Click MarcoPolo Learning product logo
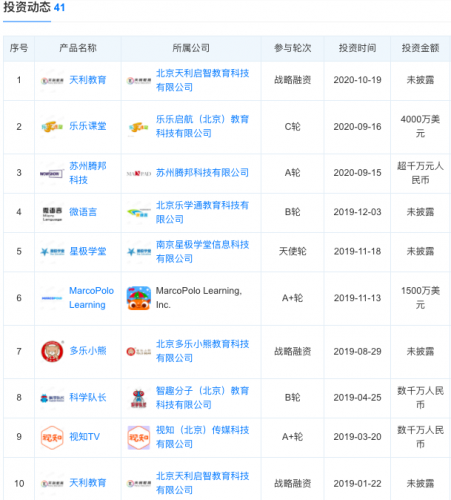 (x=52, y=298)
